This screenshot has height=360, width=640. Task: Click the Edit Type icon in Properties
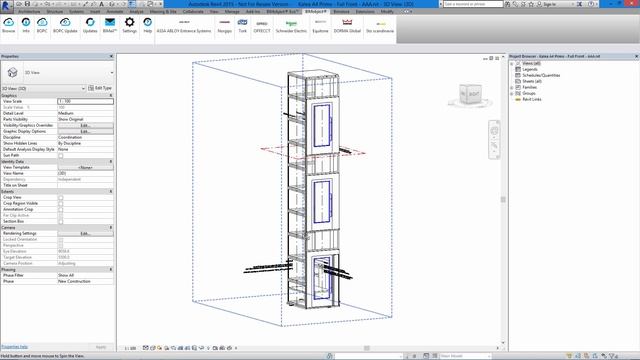pyautogui.click(x=91, y=88)
